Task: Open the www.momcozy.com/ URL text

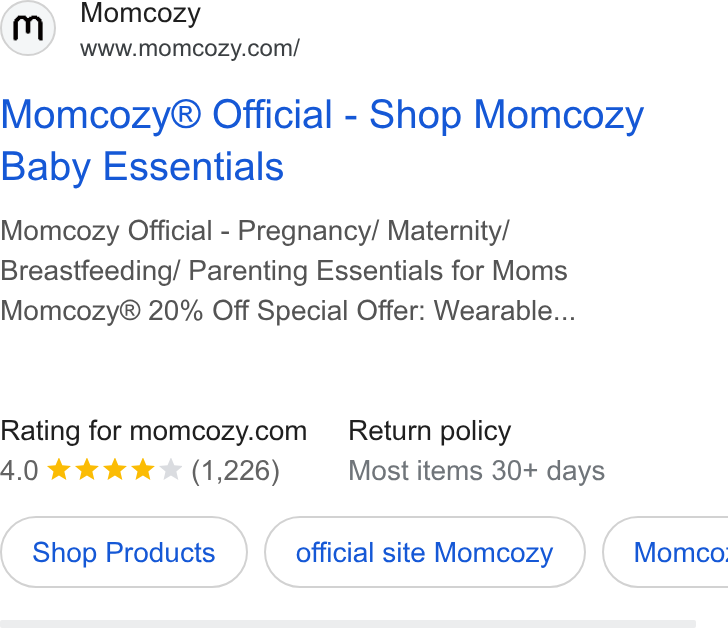Action: pos(190,49)
